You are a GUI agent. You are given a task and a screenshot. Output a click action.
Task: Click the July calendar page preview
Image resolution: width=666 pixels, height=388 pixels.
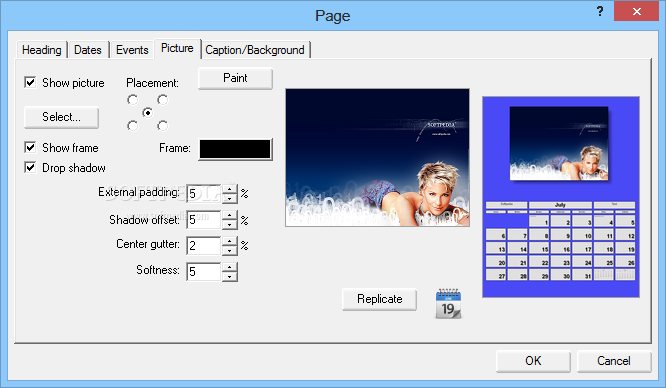coord(561,197)
